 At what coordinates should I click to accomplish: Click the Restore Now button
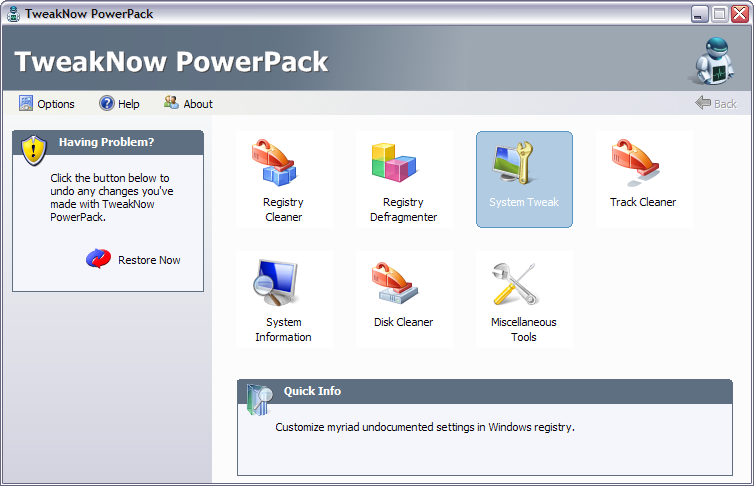133,259
